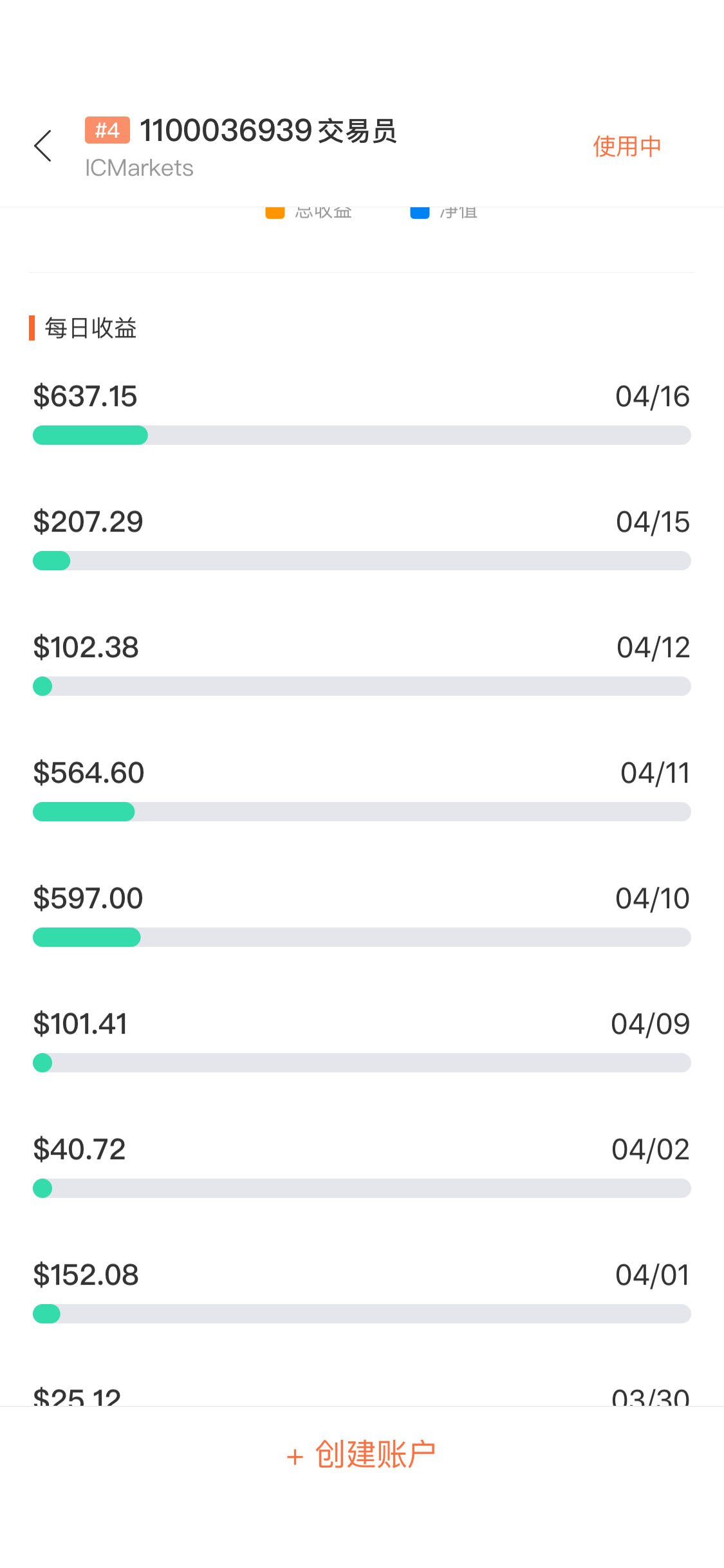The height and width of the screenshot is (1568, 724).
Task: Tap the ICMarkets broker label
Action: tap(139, 168)
